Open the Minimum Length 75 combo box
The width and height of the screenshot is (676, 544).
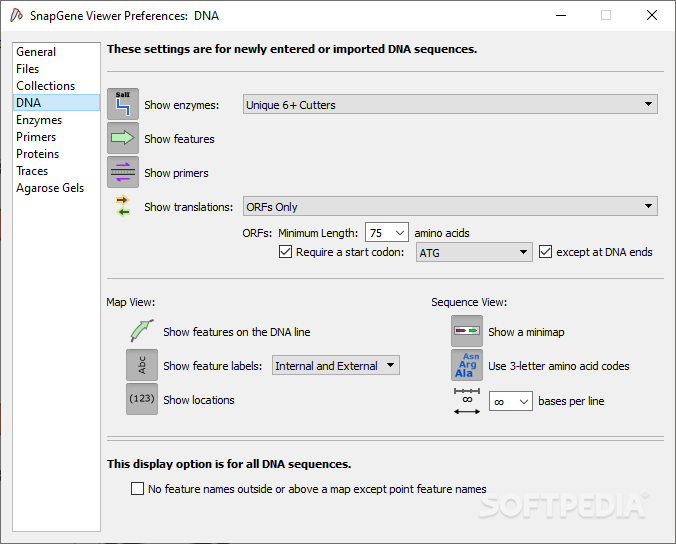pyautogui.click(x=387, y=233)
